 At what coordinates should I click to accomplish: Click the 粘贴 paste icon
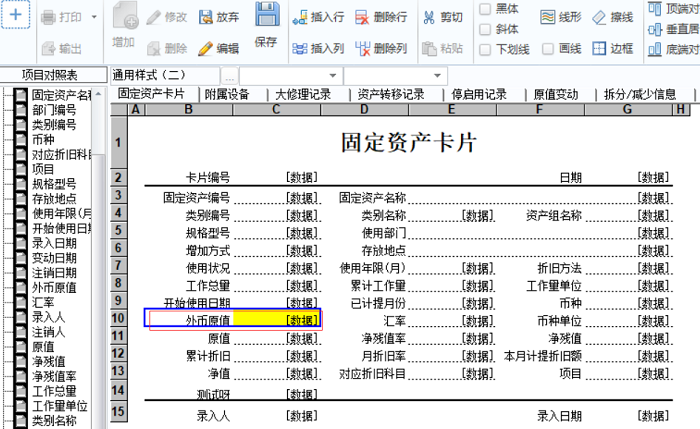pyautogui.click(x=429, y=48)
